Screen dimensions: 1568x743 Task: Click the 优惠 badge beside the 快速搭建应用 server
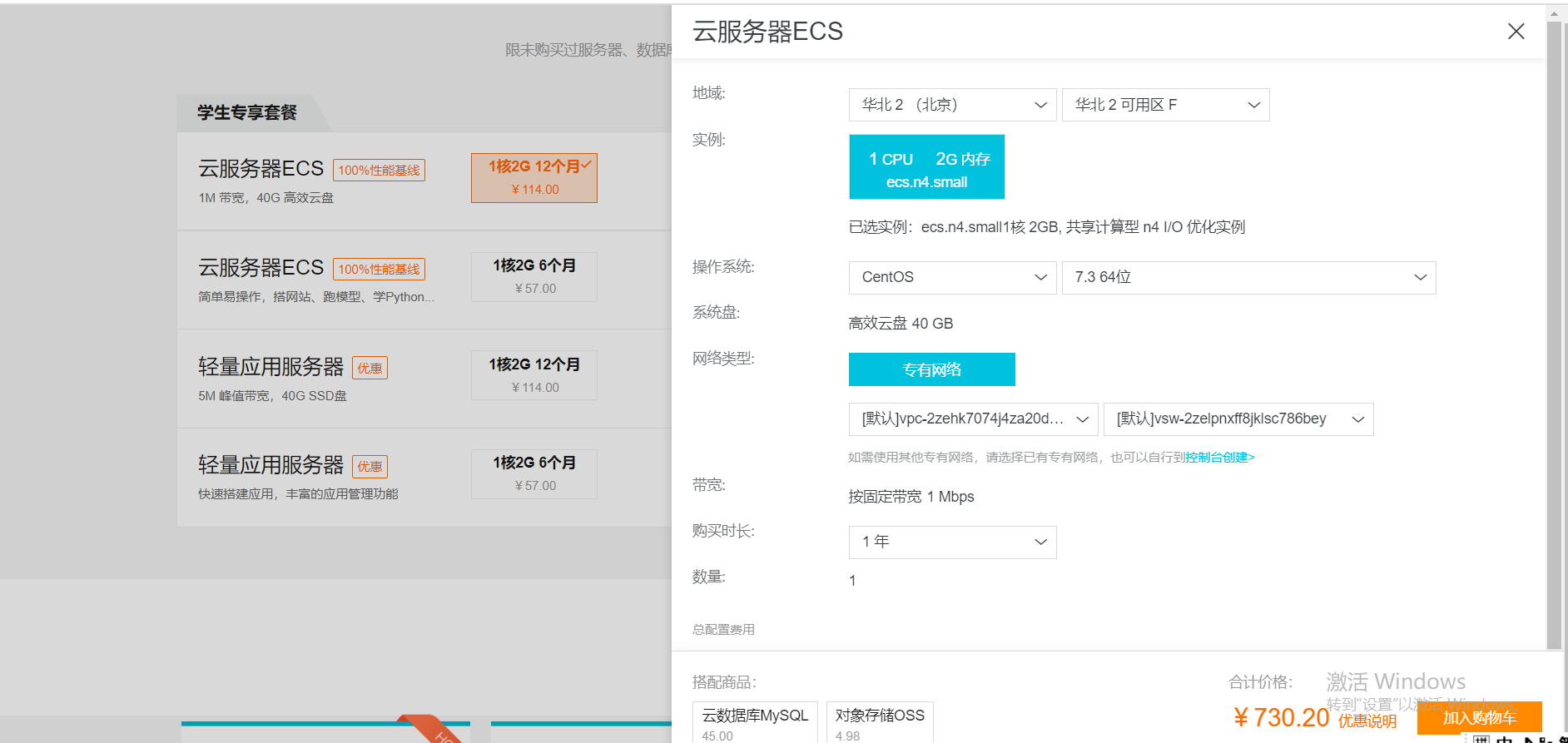(x=370, y=467)
